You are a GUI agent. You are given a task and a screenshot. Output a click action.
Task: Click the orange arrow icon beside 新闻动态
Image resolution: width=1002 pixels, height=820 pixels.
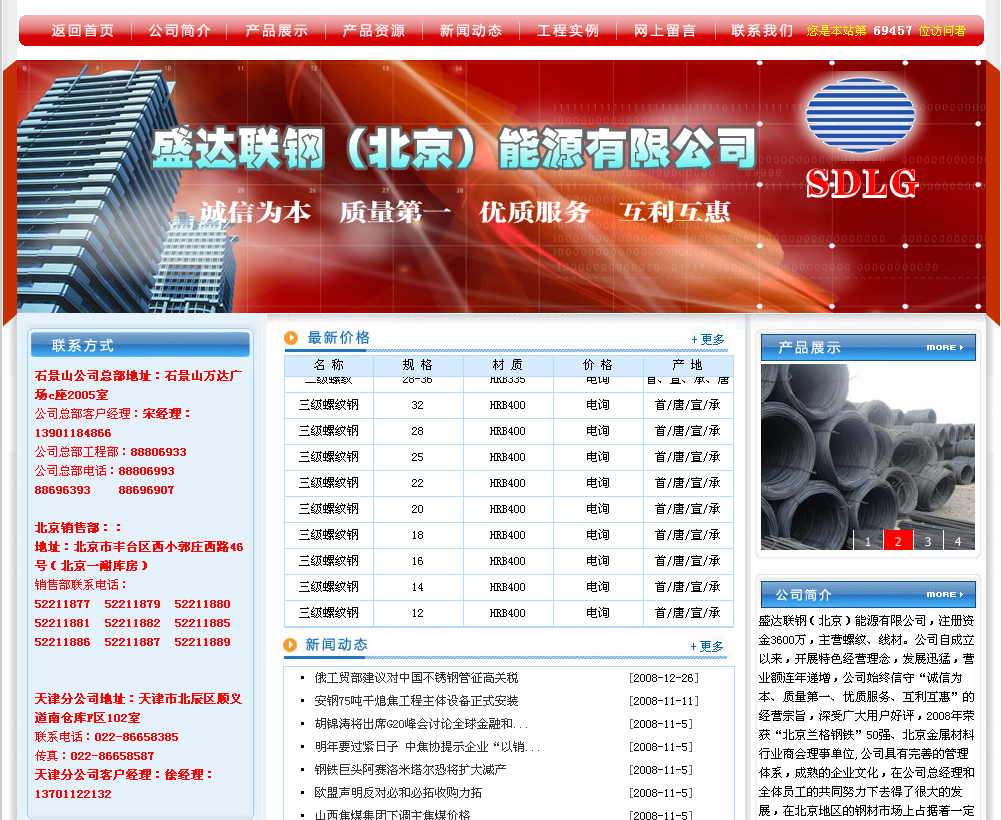pos(291,645)
